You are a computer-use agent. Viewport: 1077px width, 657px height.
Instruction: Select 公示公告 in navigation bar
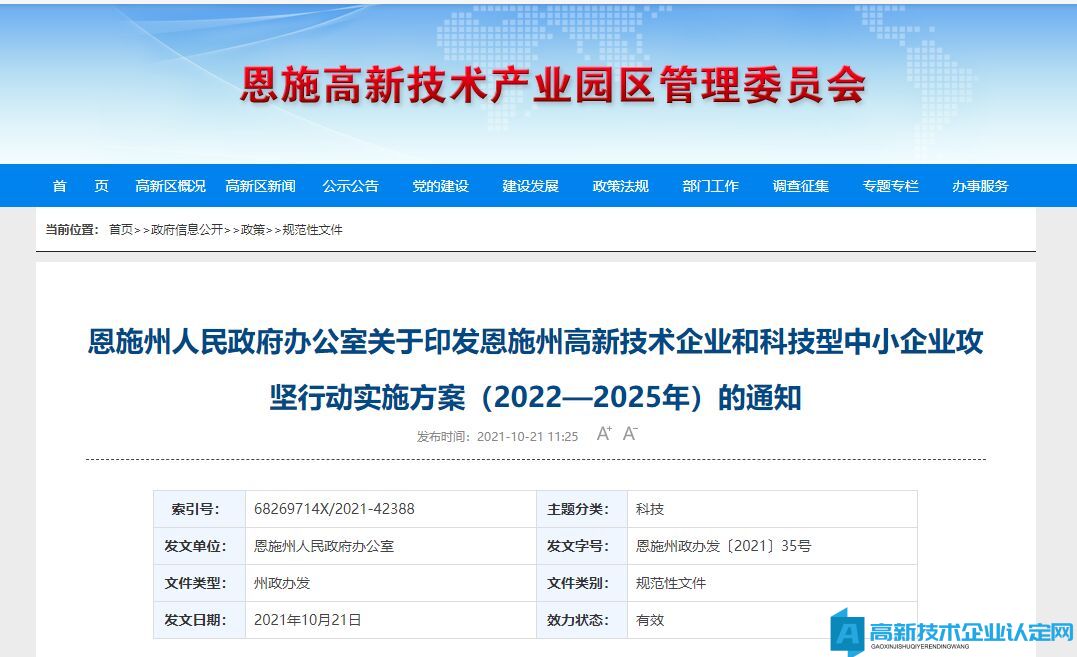(x=350, y=186)
